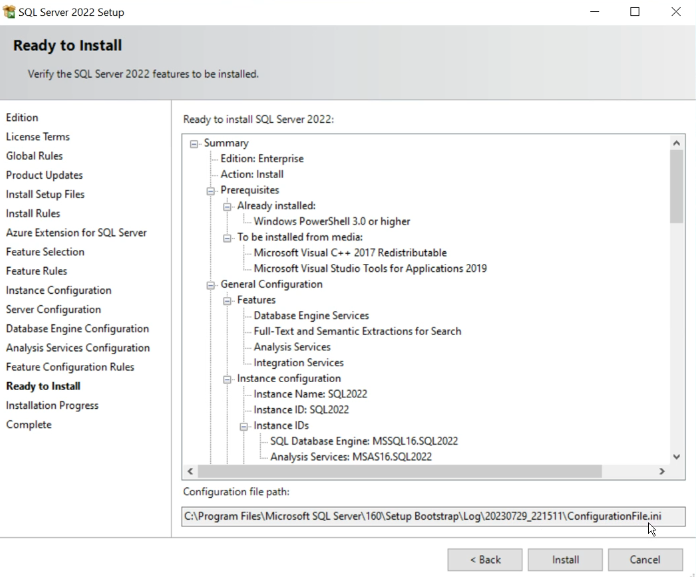696x577 pixels.
Task: Select Feature Configuration Rules step
Action: [70, 367]
